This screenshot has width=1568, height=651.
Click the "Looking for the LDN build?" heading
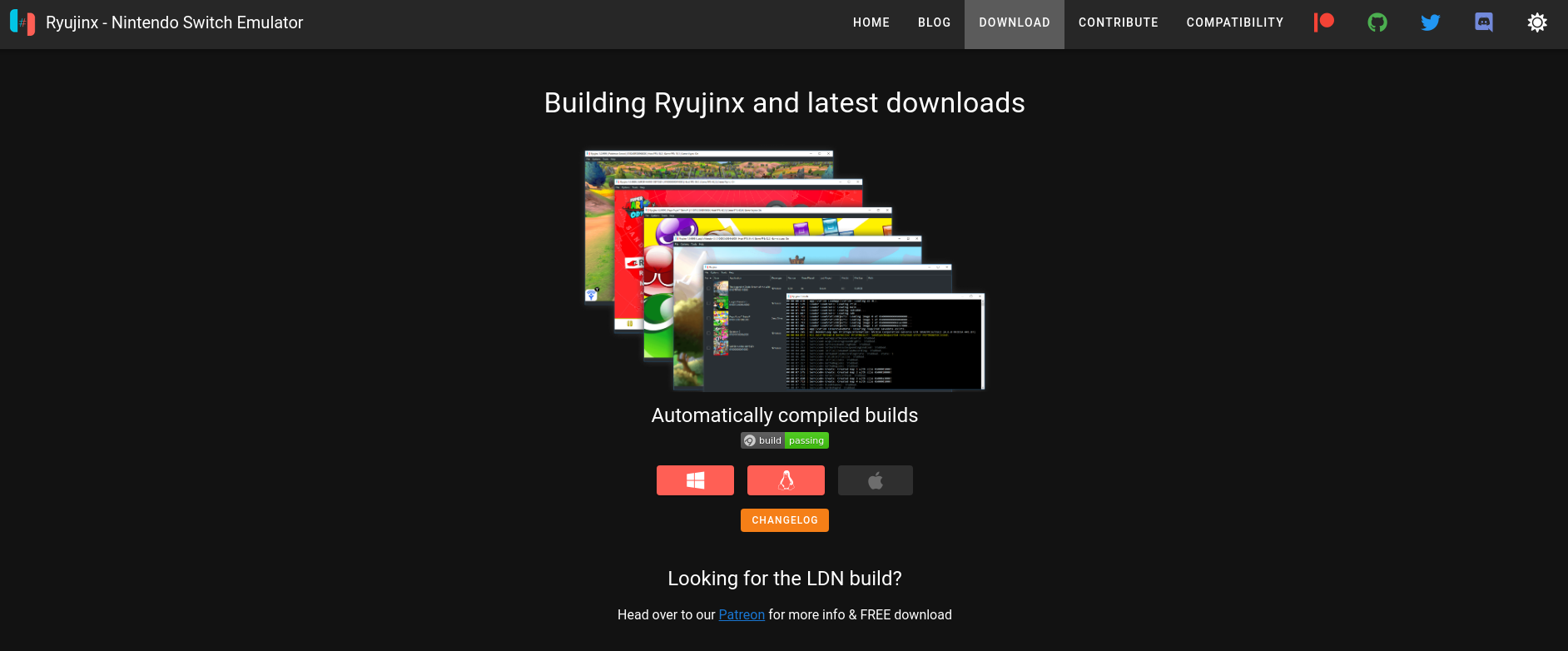784,578
